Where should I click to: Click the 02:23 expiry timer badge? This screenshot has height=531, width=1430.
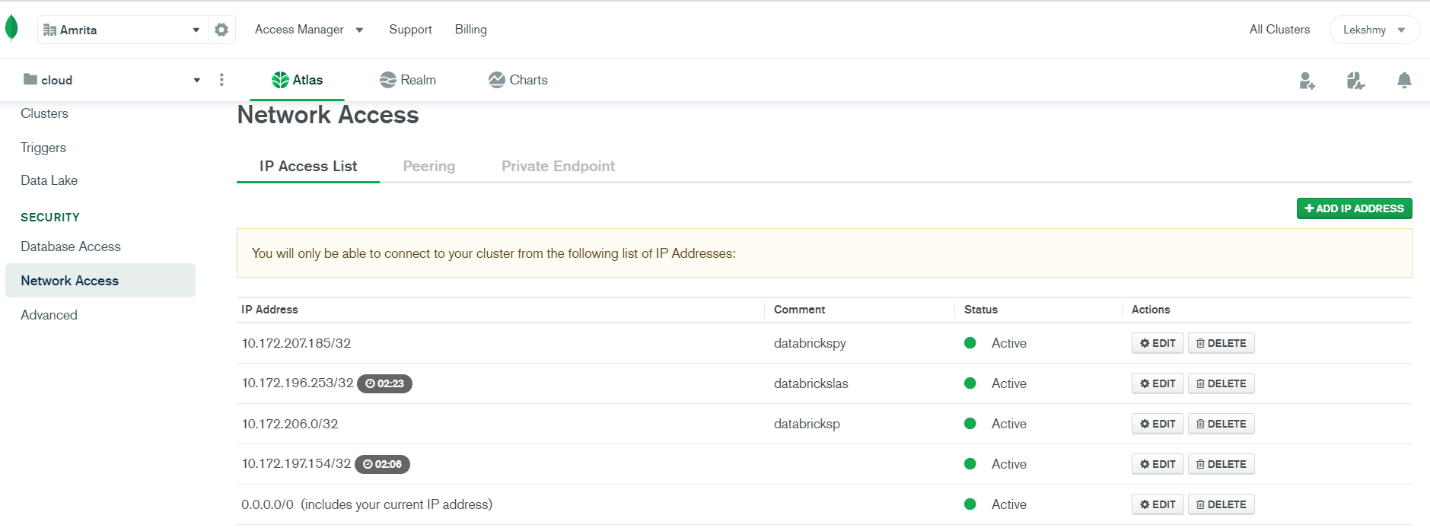tap(385, 383)
